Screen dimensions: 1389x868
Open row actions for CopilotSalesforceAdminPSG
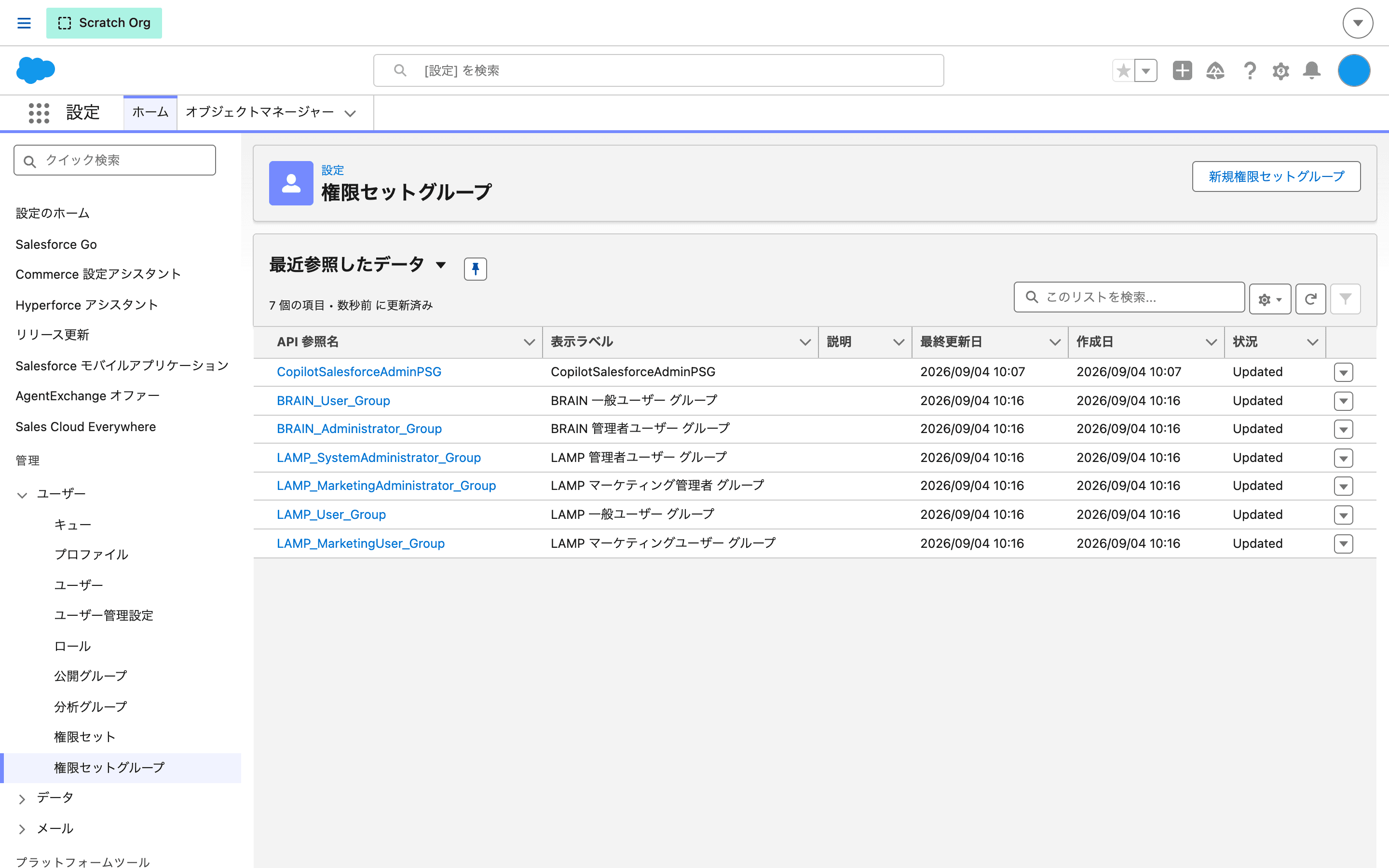pyautogui.click(x=1343, y=372)
